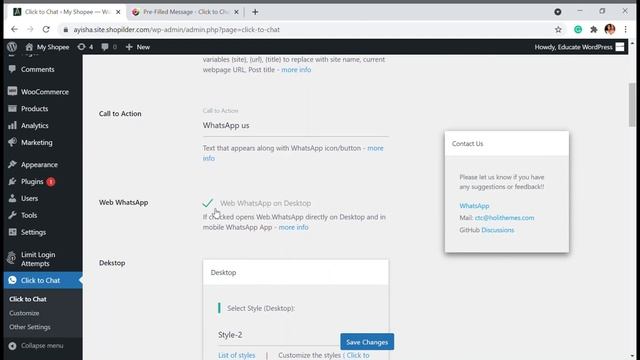Viewport: 640px width, 360px height.
Task: Open more info link under pre-filled variables
Action: pyautogui.click(x=296, y=70)
